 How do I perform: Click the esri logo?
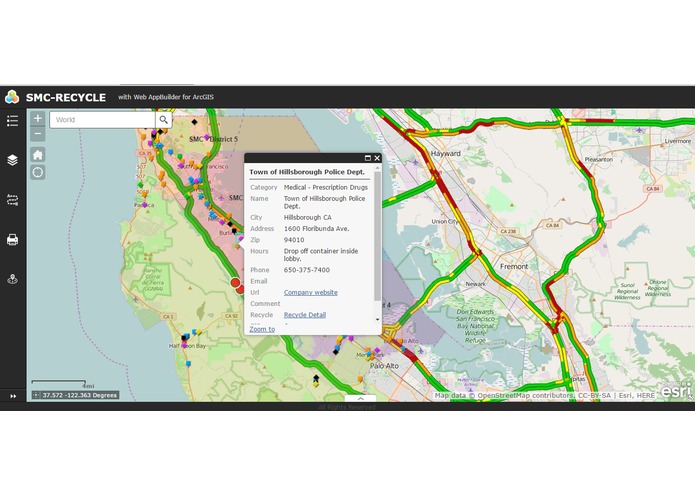675,391
